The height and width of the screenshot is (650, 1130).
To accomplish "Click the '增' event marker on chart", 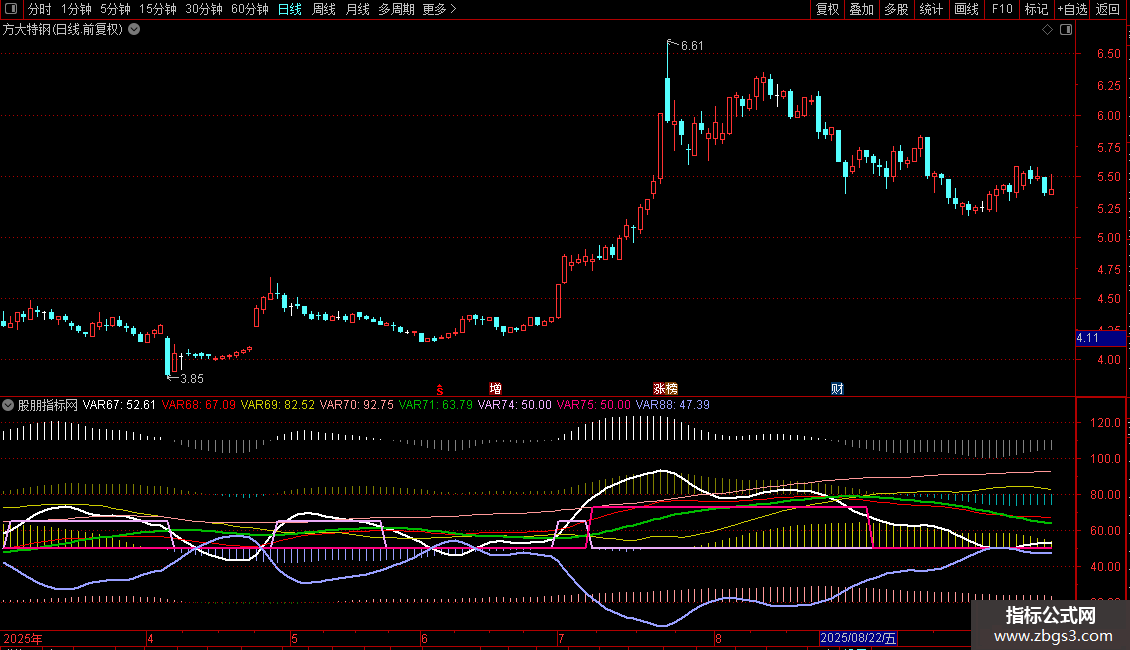I will [496, 388].
